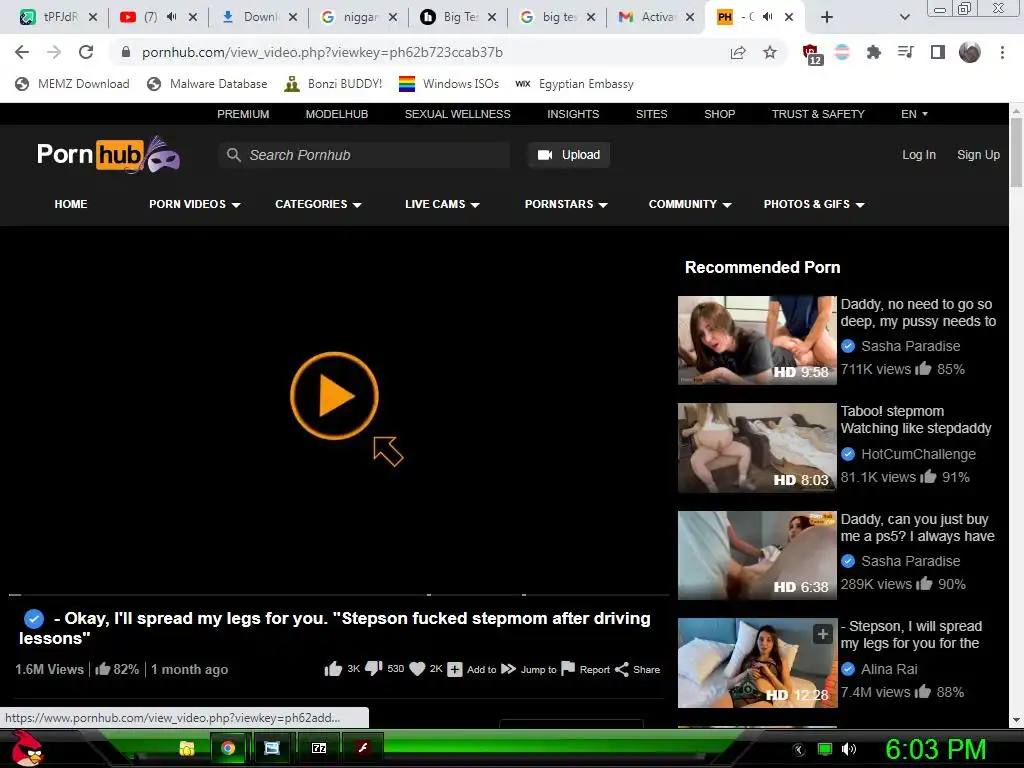The image size is (1024, 768).
Task: Favorite the video with the heart icon
Action: [417, 669]
